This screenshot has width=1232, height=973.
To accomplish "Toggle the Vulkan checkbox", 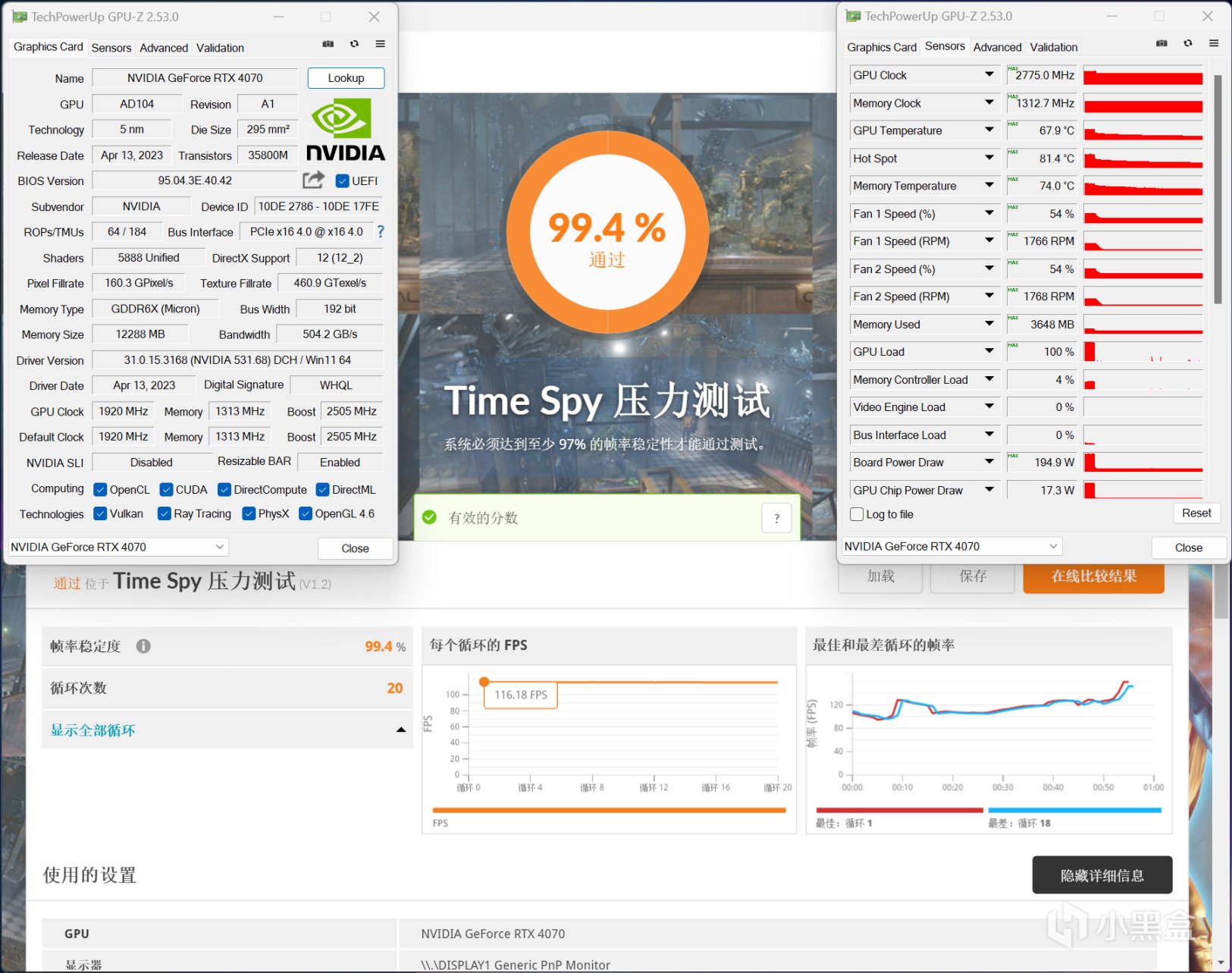I will 100,513.
